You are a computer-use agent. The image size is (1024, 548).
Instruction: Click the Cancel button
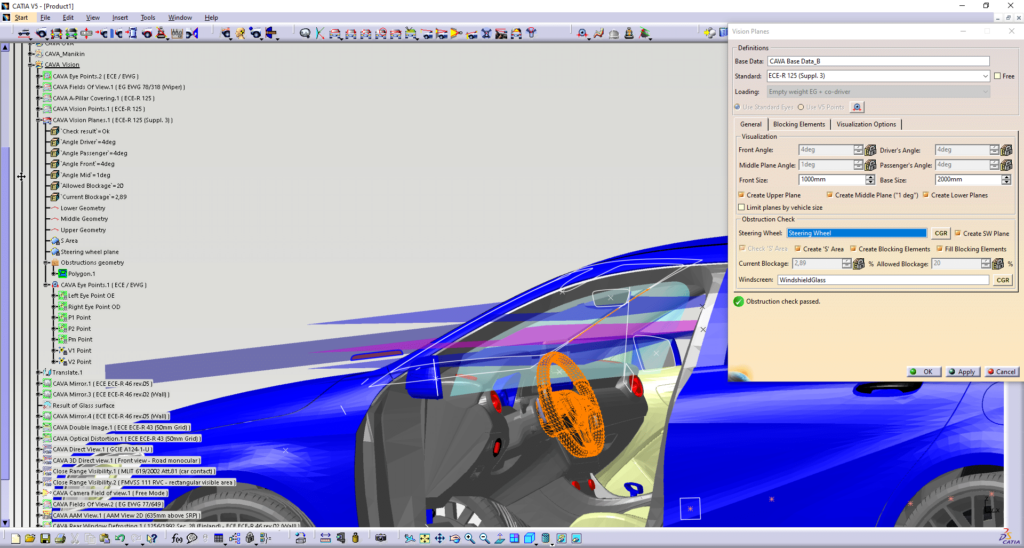[x=1002, y=372]
